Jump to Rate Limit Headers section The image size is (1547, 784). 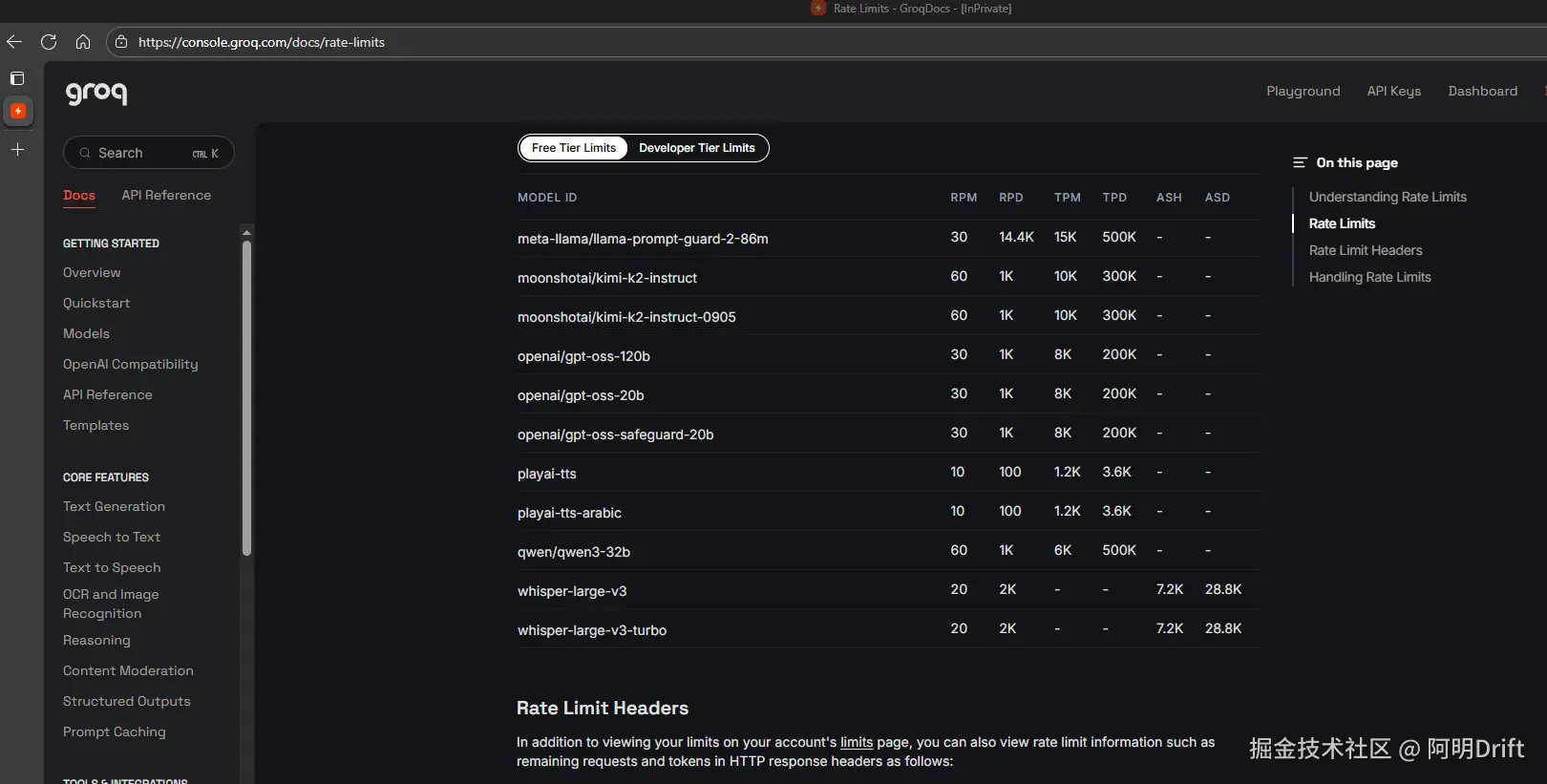click(x=1366, y=250)
